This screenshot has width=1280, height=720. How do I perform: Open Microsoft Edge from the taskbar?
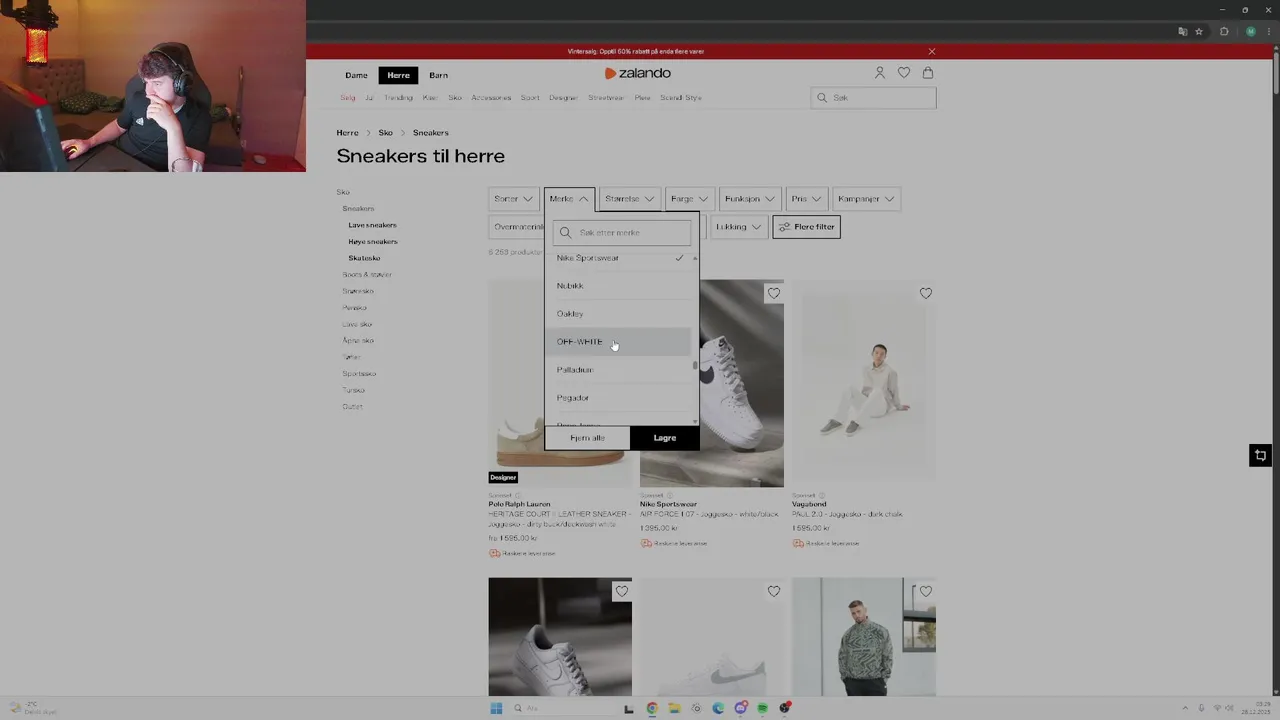tap(718, 709)
